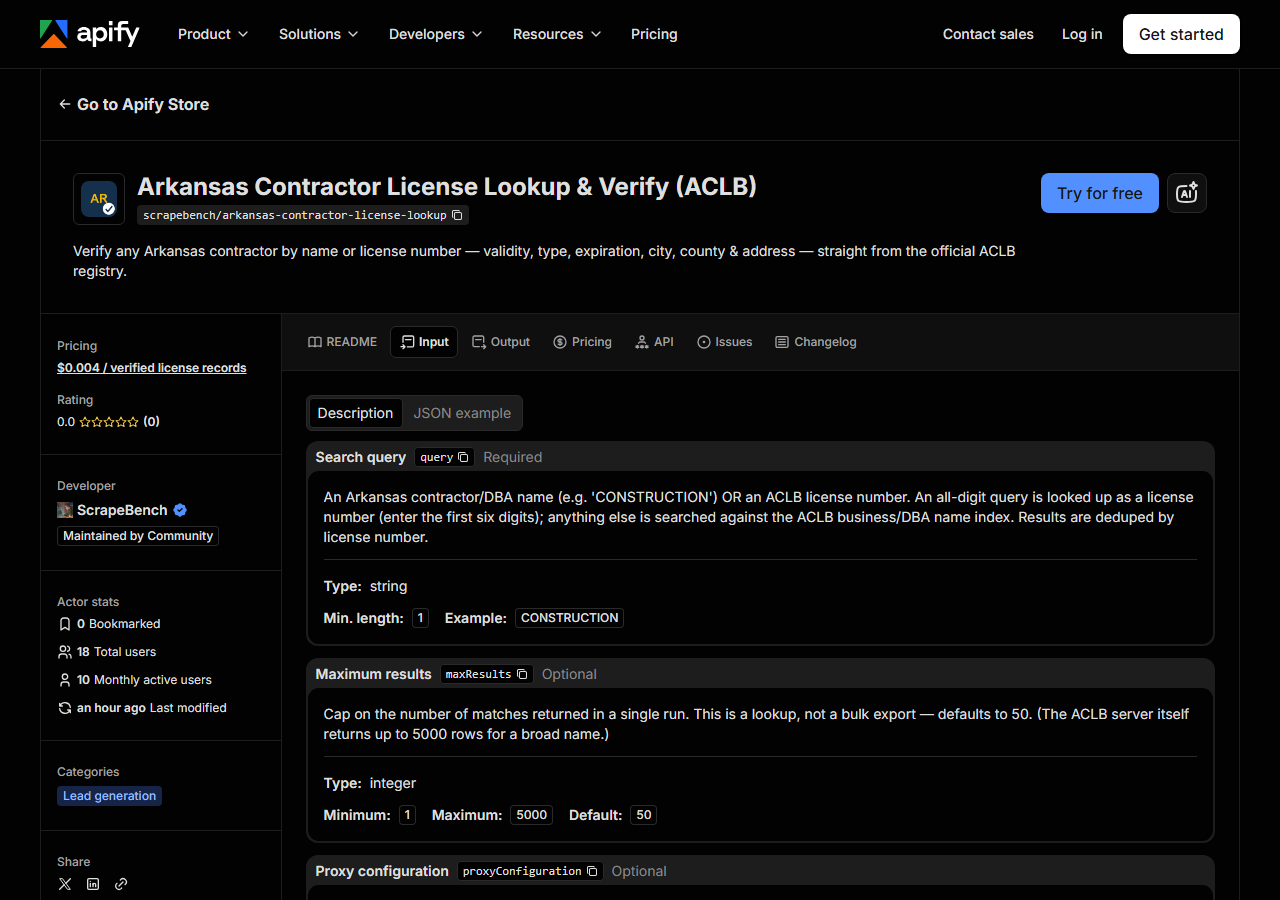Switch to the Output tab

[x=501, y=342]
